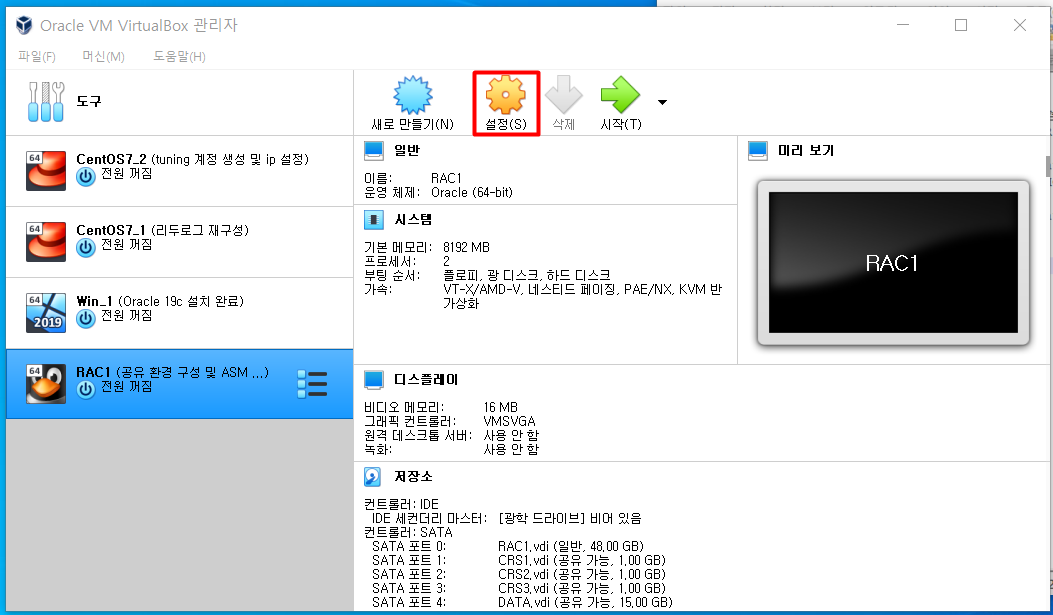Click the Delete (삭제) arrow icon
Viewport: 1053px width, 615px height.
563,95
